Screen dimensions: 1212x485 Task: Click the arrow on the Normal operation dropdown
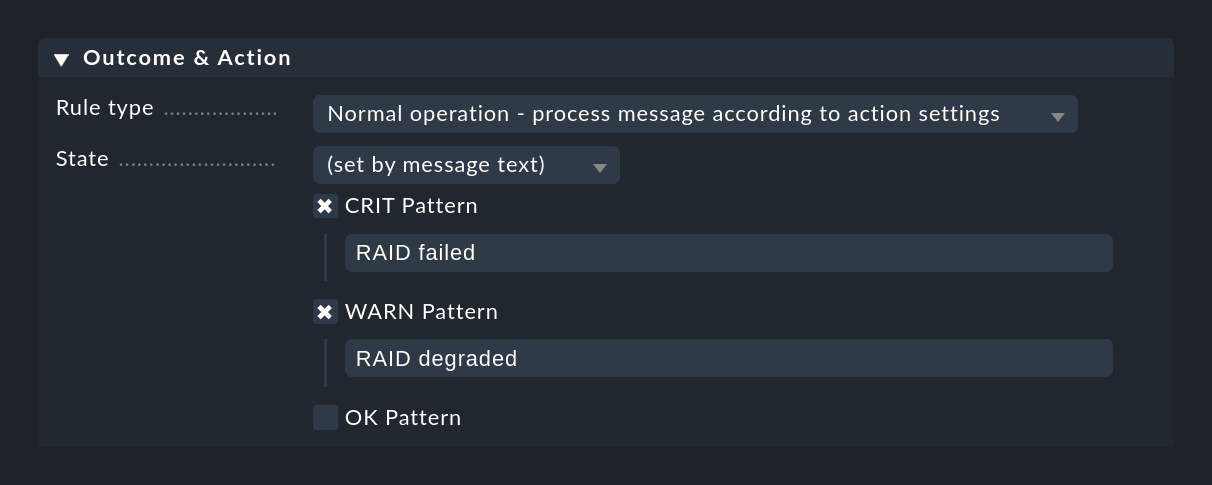click(1057, 117)
